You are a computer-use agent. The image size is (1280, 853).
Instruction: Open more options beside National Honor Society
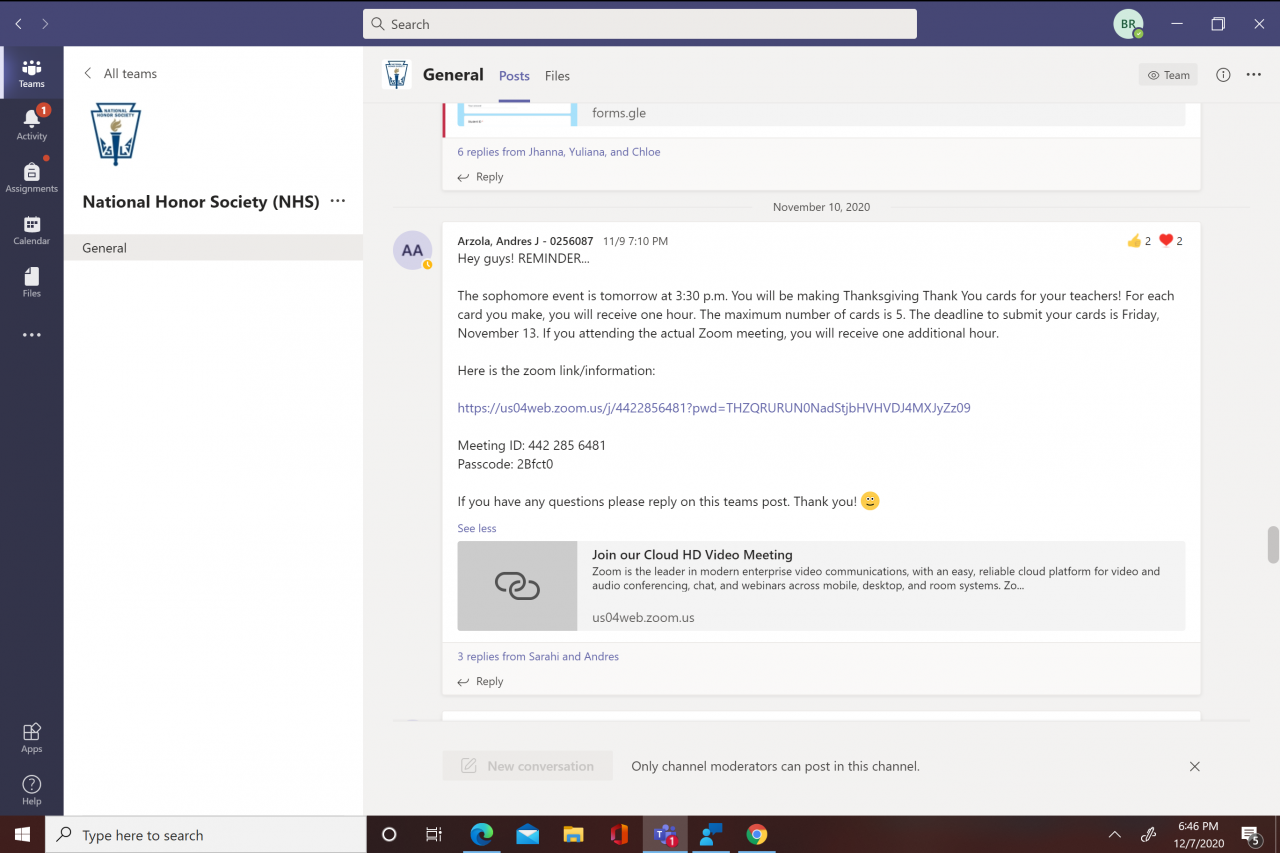point(338,201)
